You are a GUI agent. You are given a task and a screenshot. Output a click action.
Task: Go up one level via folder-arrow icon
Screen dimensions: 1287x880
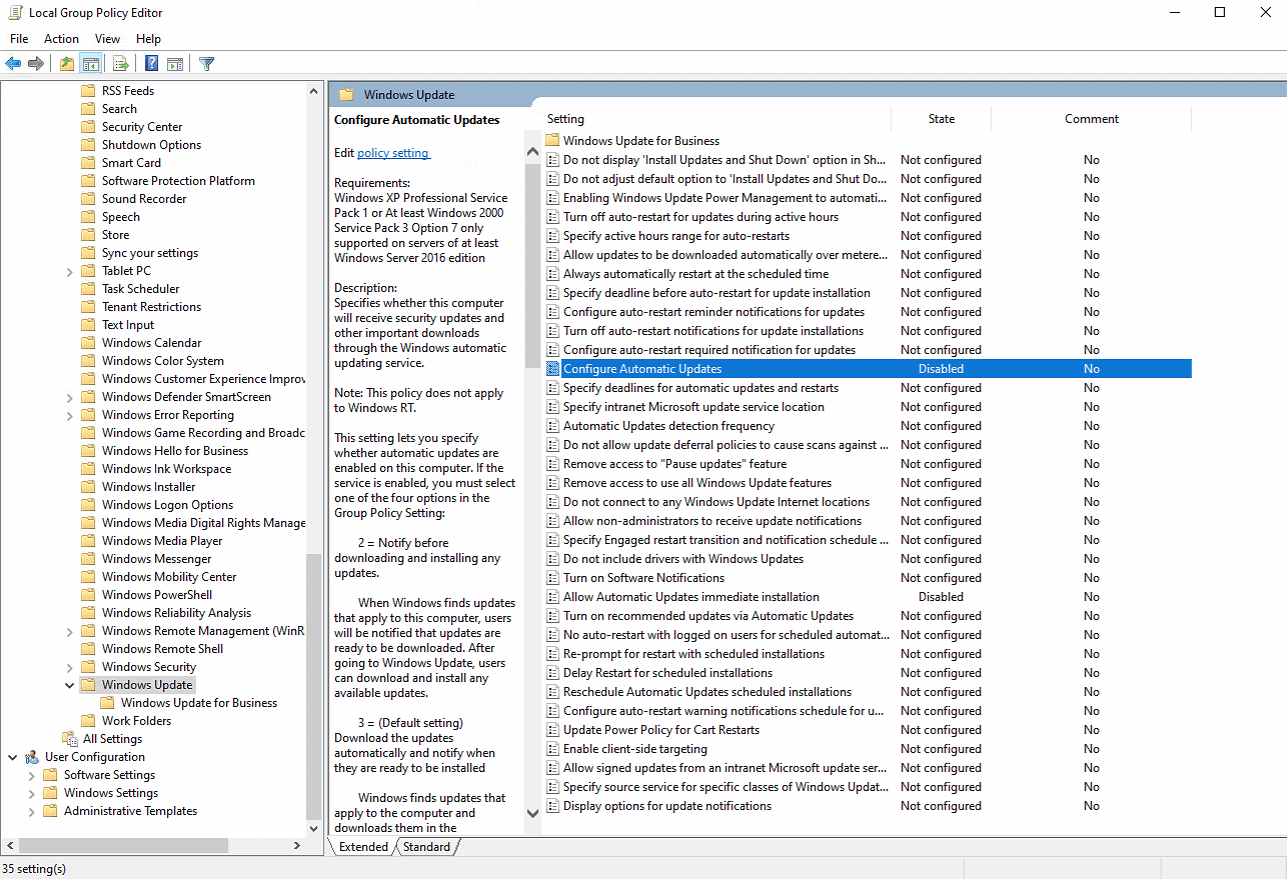tap(67, 64)
